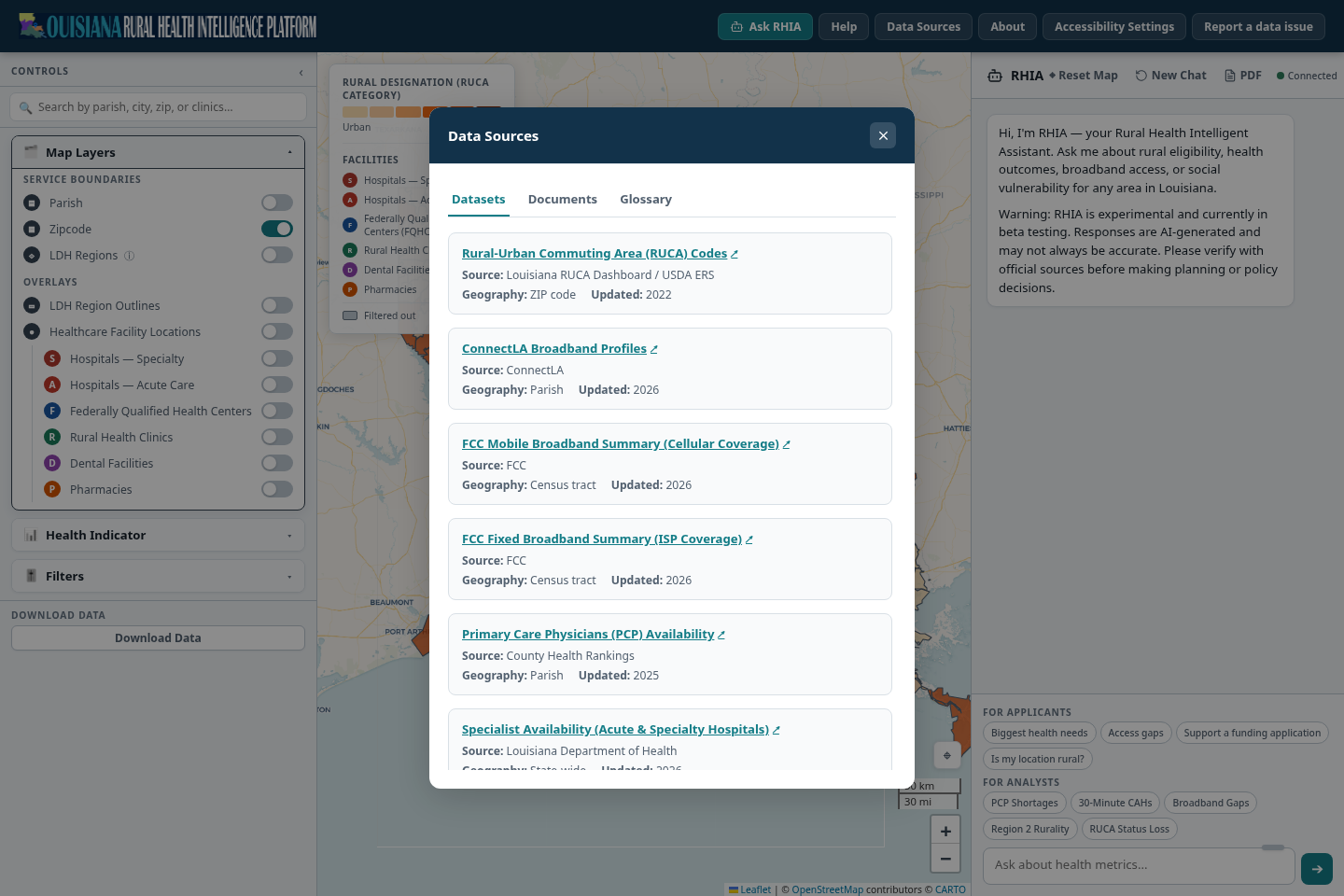Click the Federally Qualified Health Centers 'F' icon
Screen dimensions: 1344x896
click(x=52, y=411)
